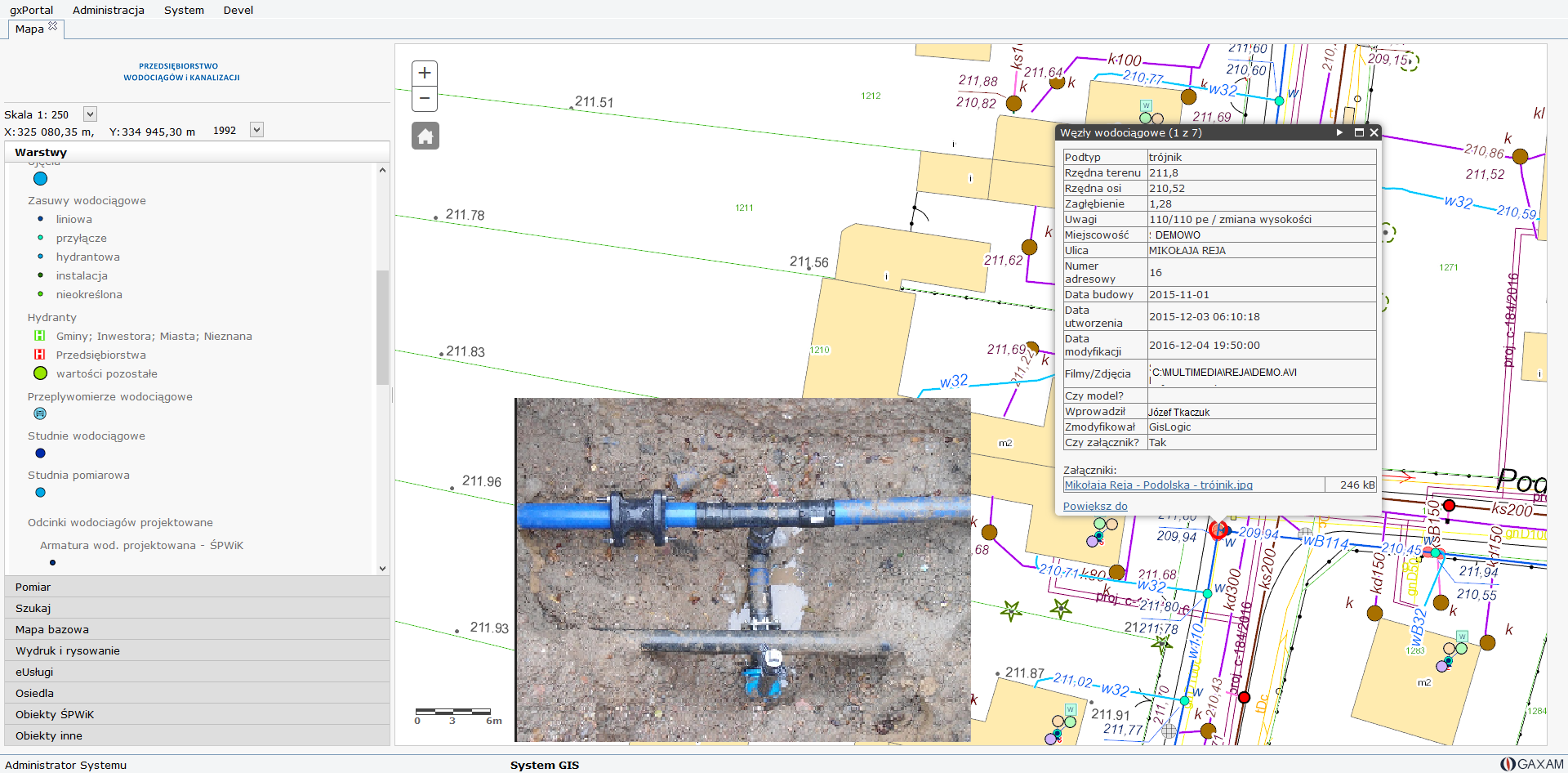Click the Przedsiębiorstwo Wodociągów i Kanalizacji logo
Screen dimensions: 1568x773
click(181, 72)
